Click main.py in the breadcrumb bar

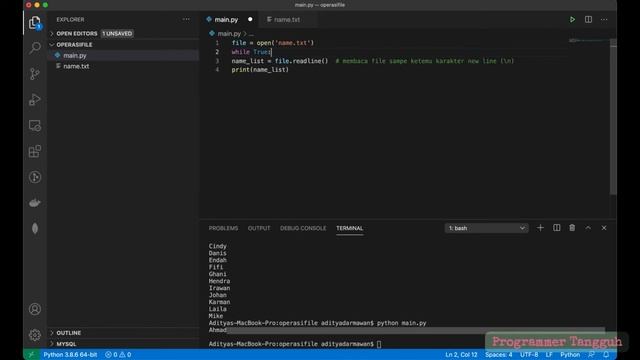(229, 34)
